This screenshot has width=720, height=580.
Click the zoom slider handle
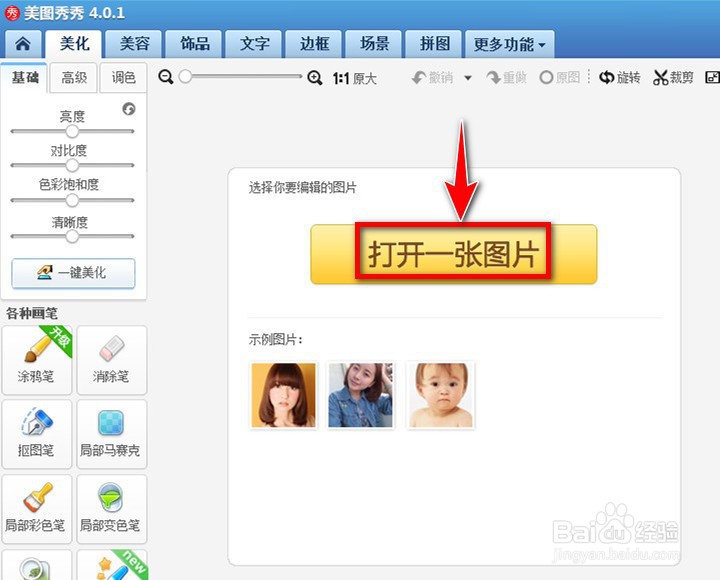point(185,77)
